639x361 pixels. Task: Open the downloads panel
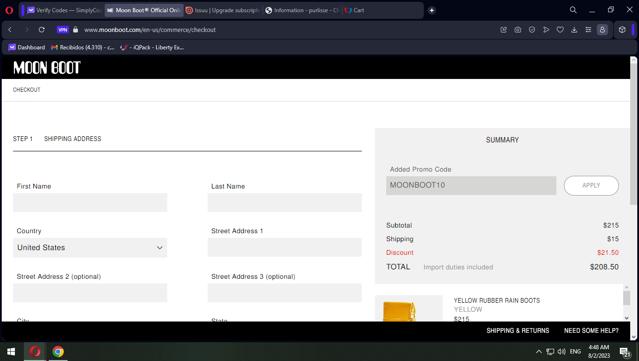coord(574,30)
